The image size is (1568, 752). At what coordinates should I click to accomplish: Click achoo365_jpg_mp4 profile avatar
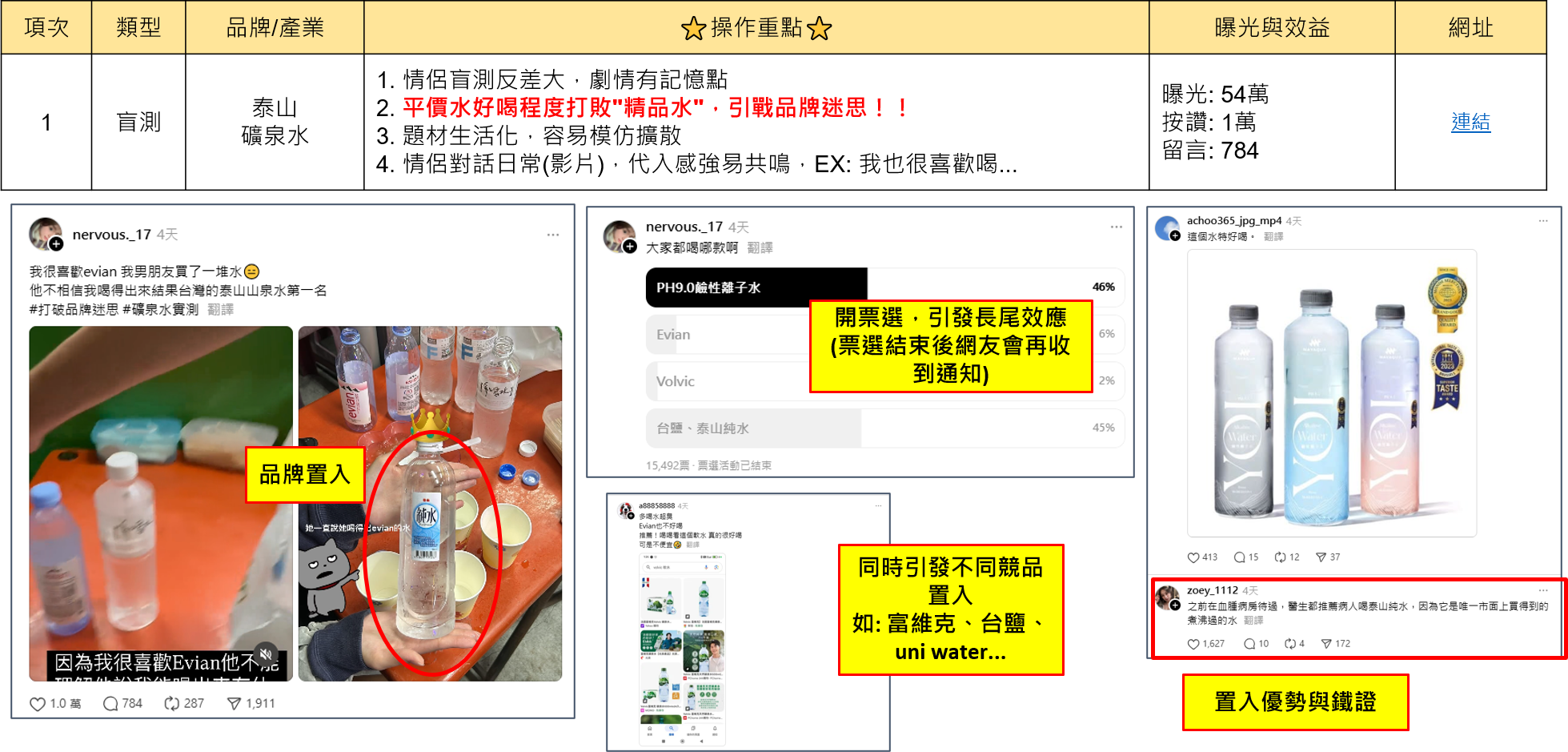pyautogui.click(x=1168, y=228)
